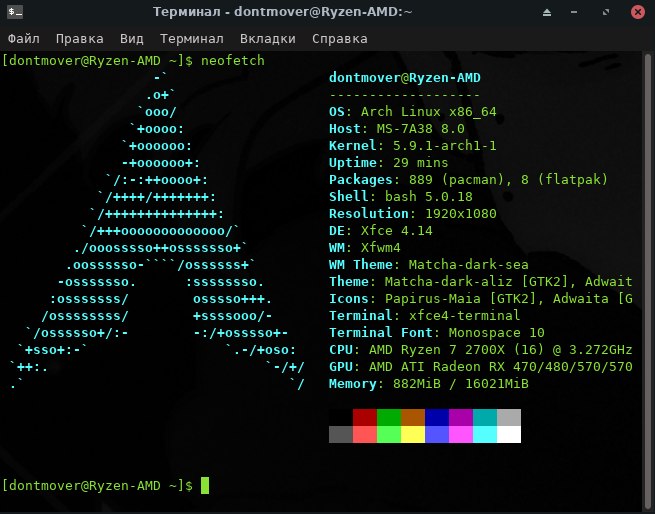Click the dark blue color block

437,417
